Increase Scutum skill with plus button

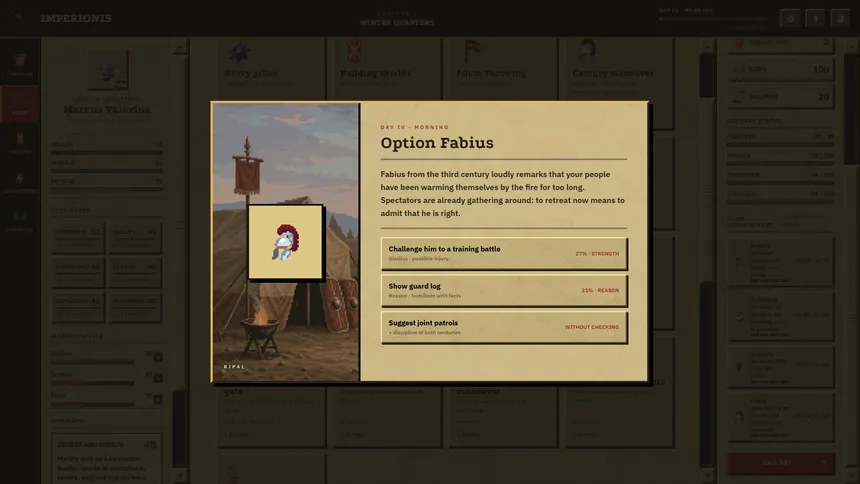[158, 378]
